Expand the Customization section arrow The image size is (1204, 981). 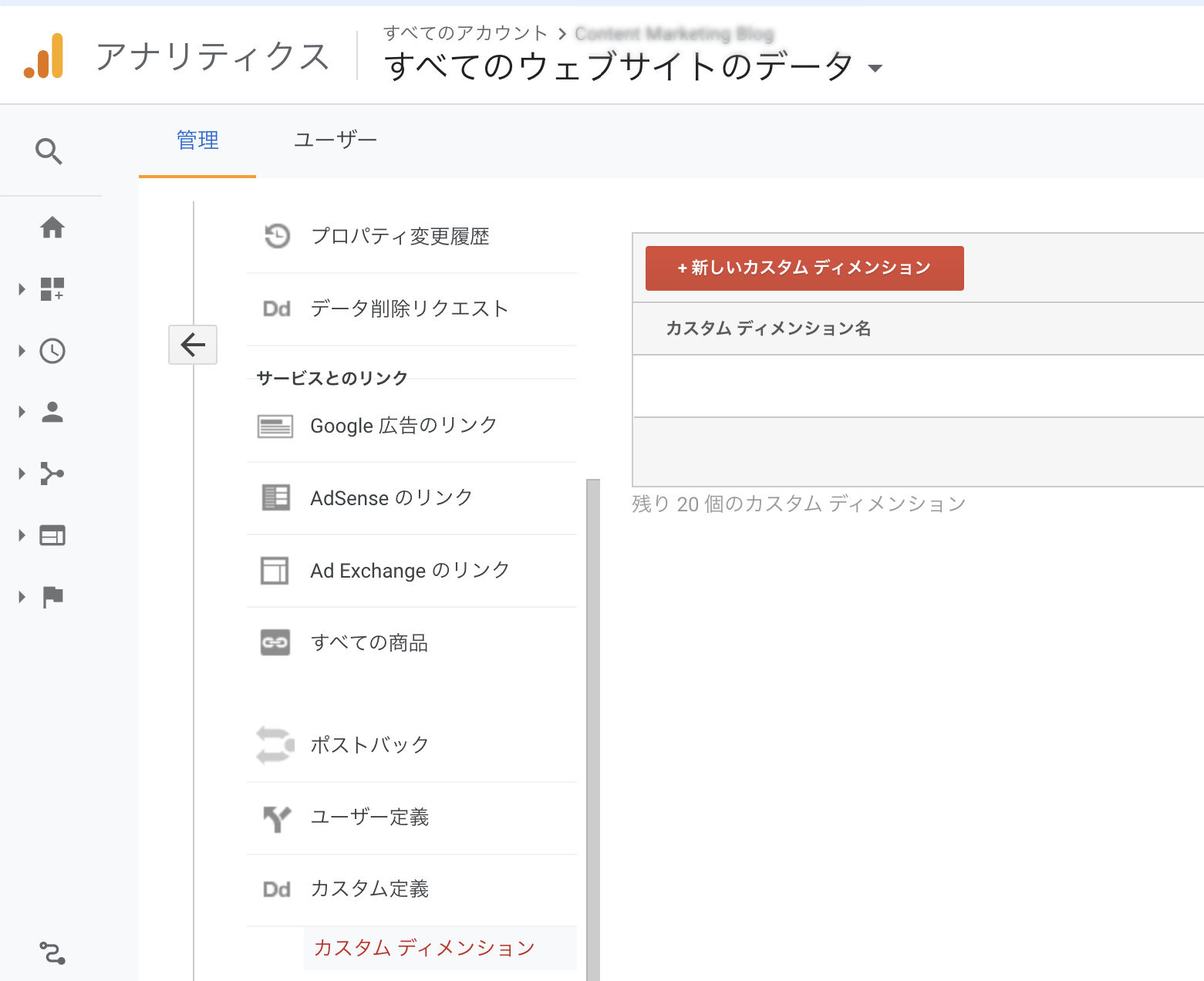click(x=22, y=289)
